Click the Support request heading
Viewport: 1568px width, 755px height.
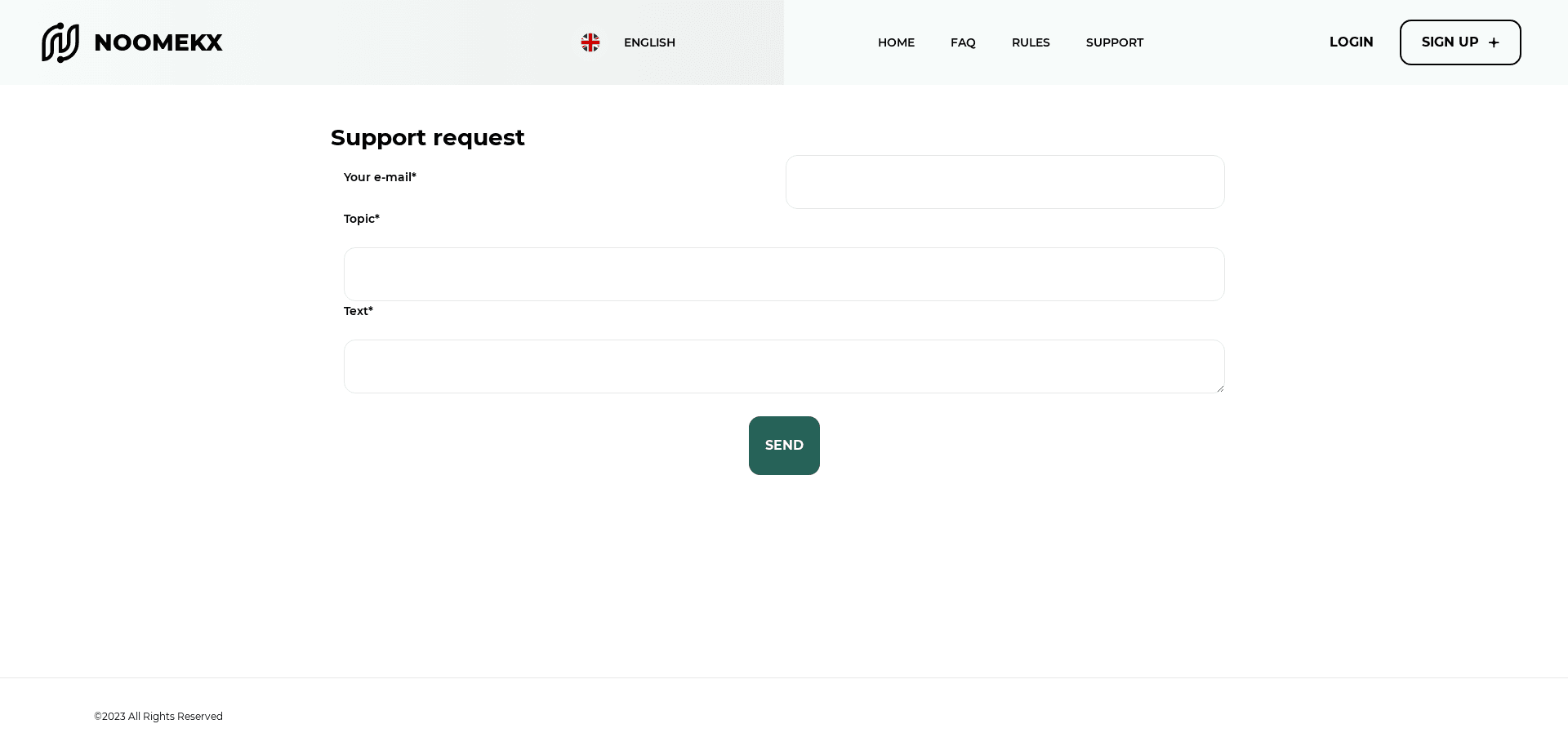pos(427,137)
